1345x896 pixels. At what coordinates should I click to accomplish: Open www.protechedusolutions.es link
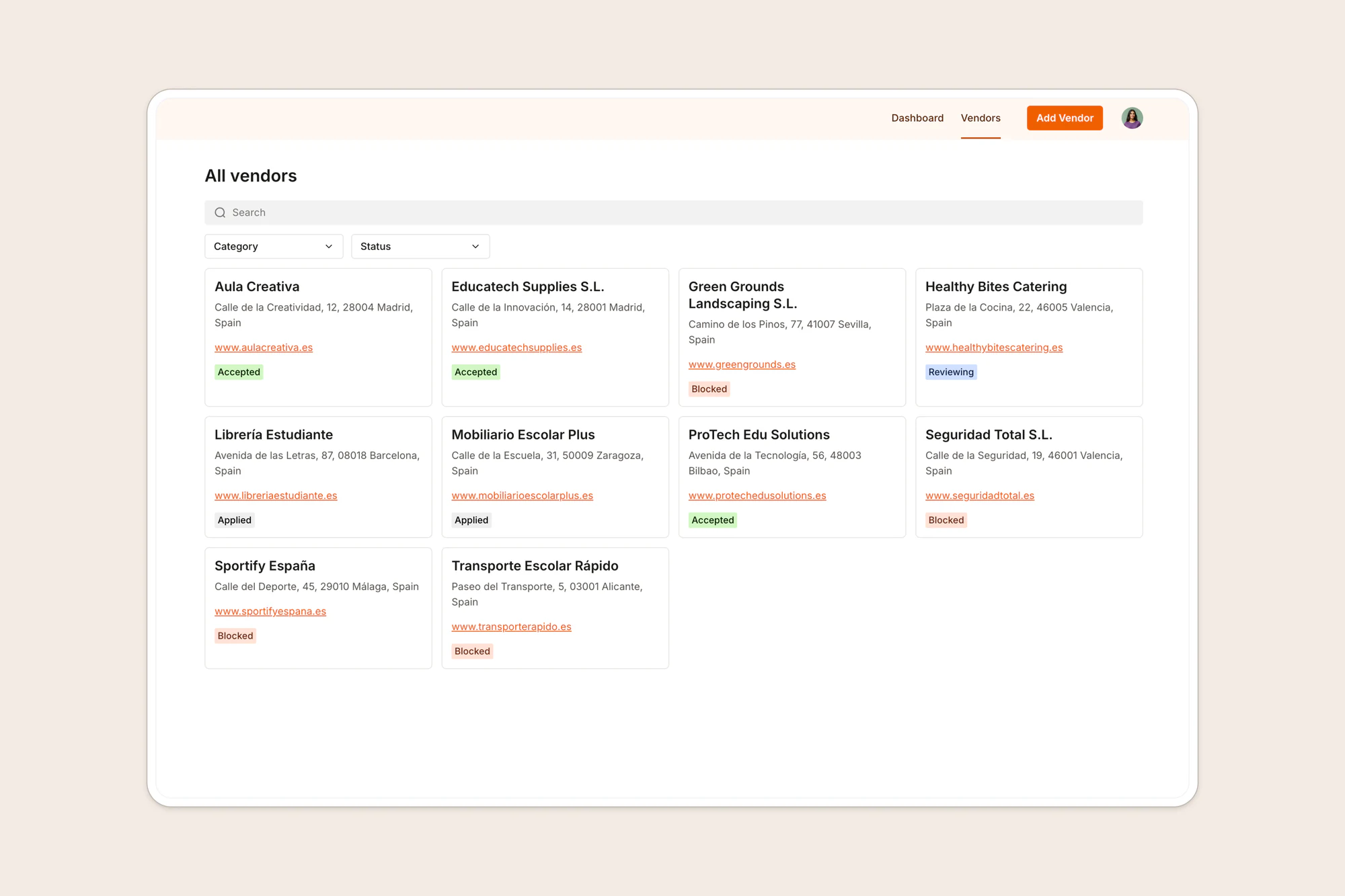[757, 495]
